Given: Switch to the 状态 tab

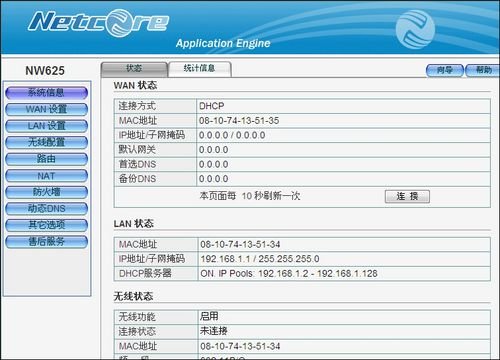Looking at the screenshot, I should pos(134,69).
